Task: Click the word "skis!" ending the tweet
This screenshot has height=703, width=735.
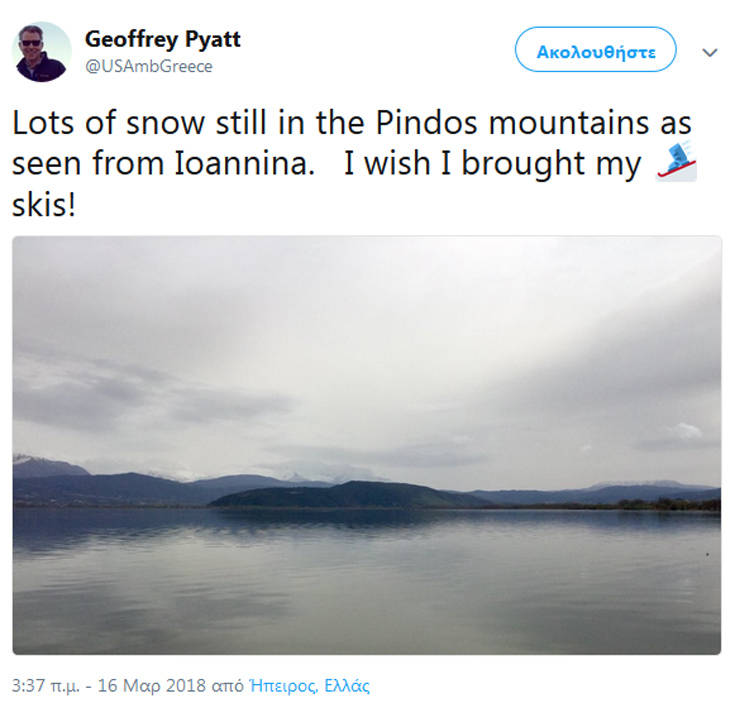Action: [x=44, y=202]
